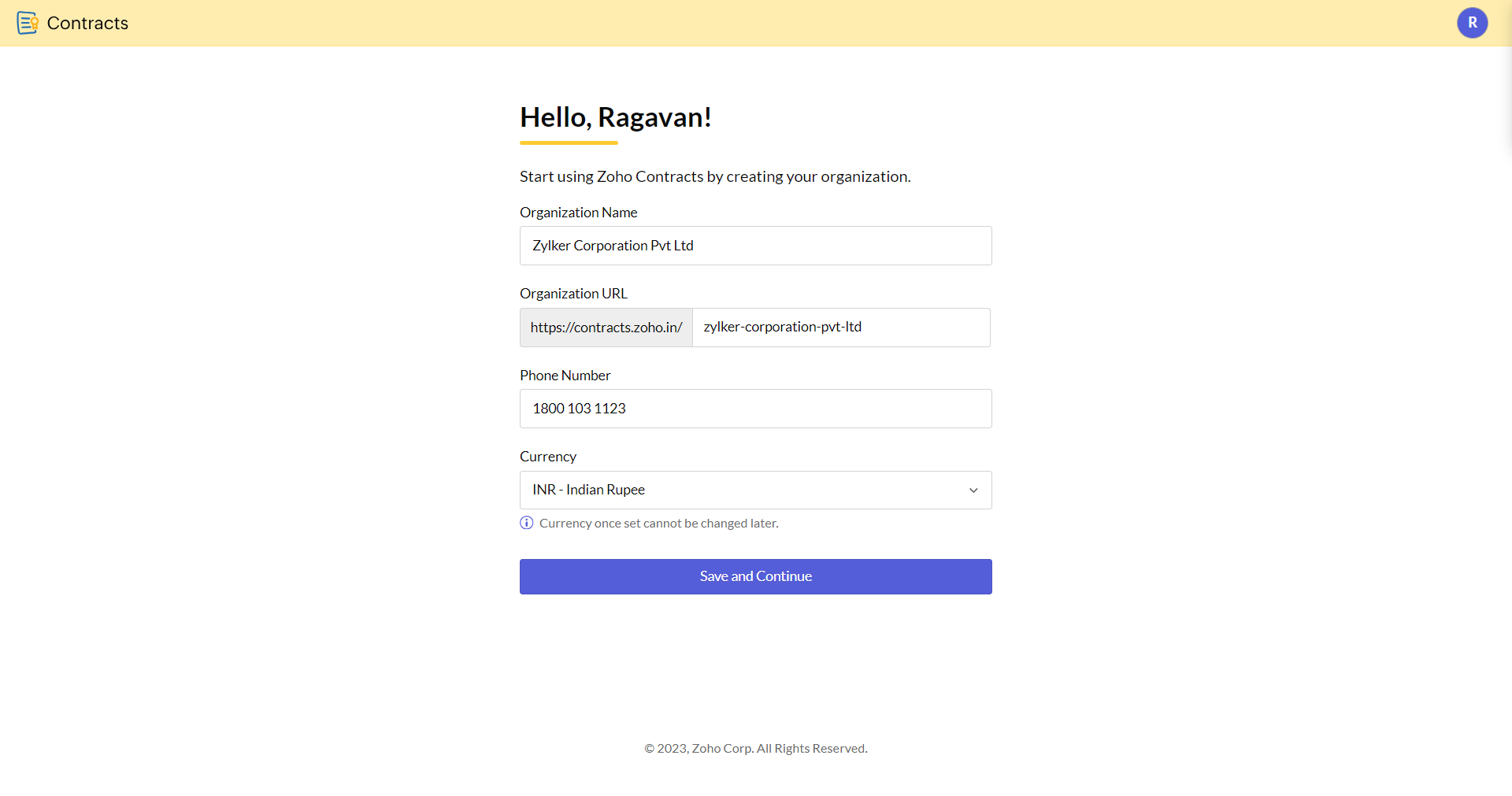Focus the Phone Number input field
The width and height of the screenshot is (1512, 796).
click(x=755, y=409)
